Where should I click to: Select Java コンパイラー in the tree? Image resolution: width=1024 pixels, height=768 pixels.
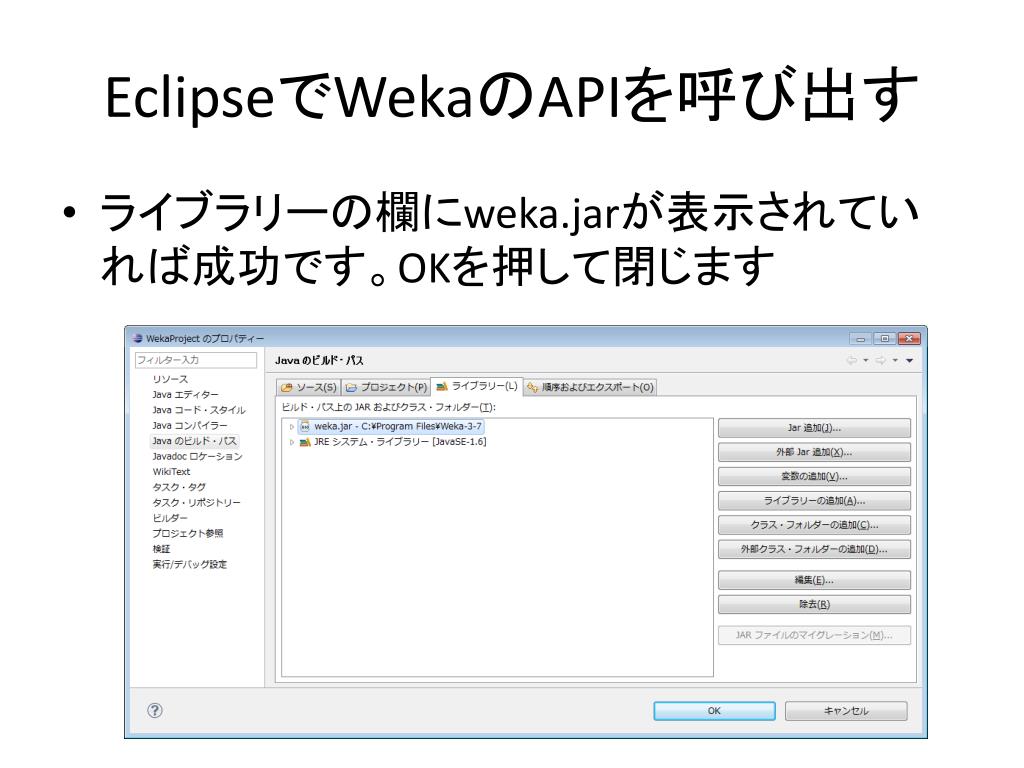tap(190, 426)
